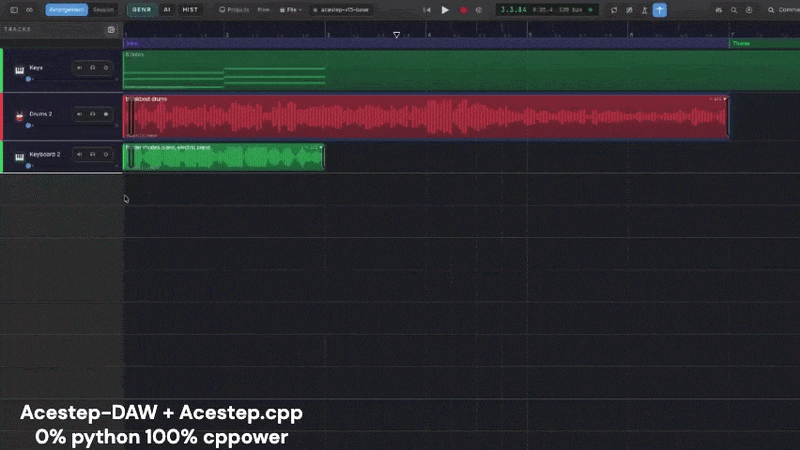
Task: Open the breakbeat drums clip menu arrow
Action: (x=724, y=99)
